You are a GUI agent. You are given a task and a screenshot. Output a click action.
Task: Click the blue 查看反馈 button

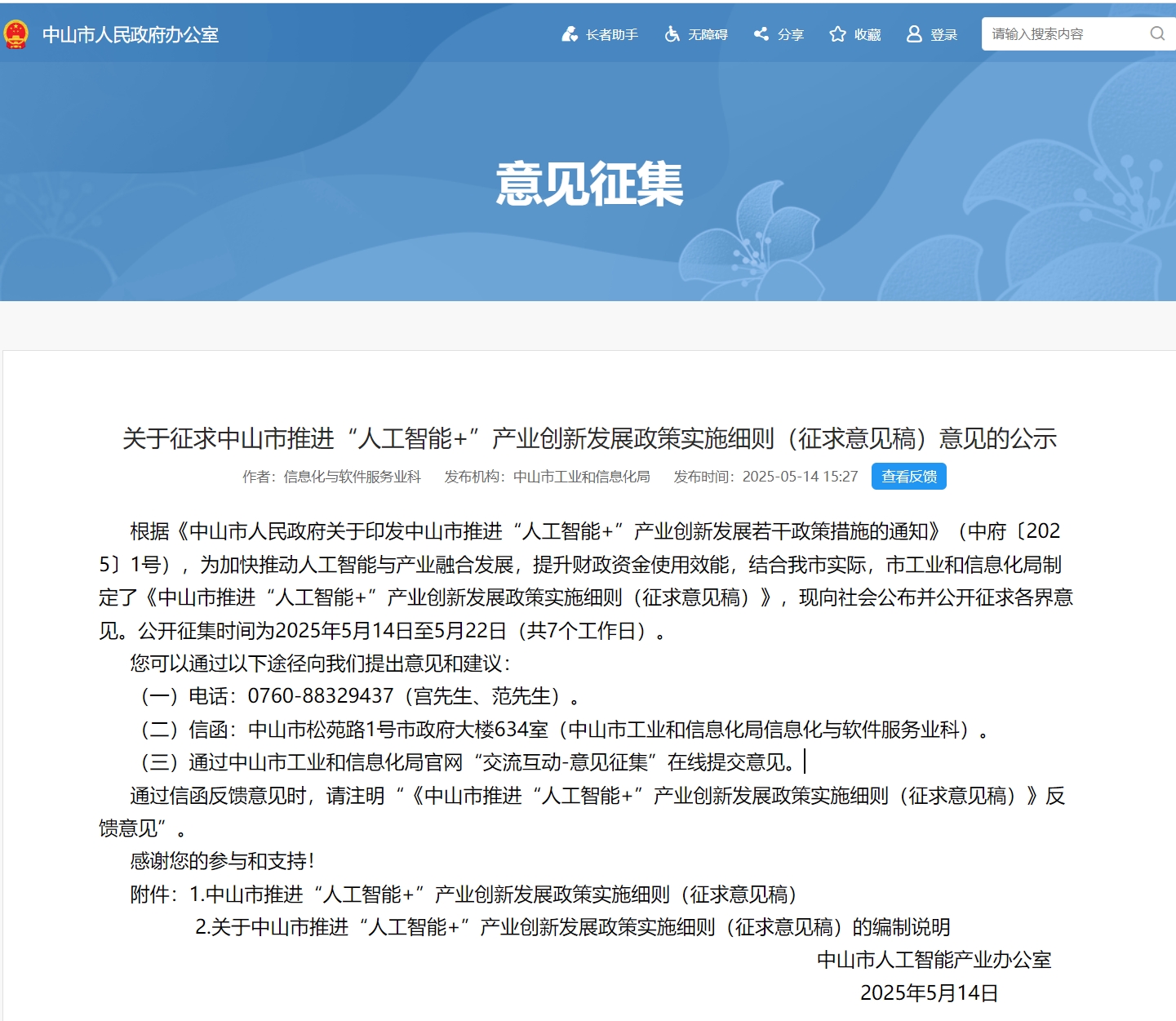pyautogui.click(x=908, y=477)
